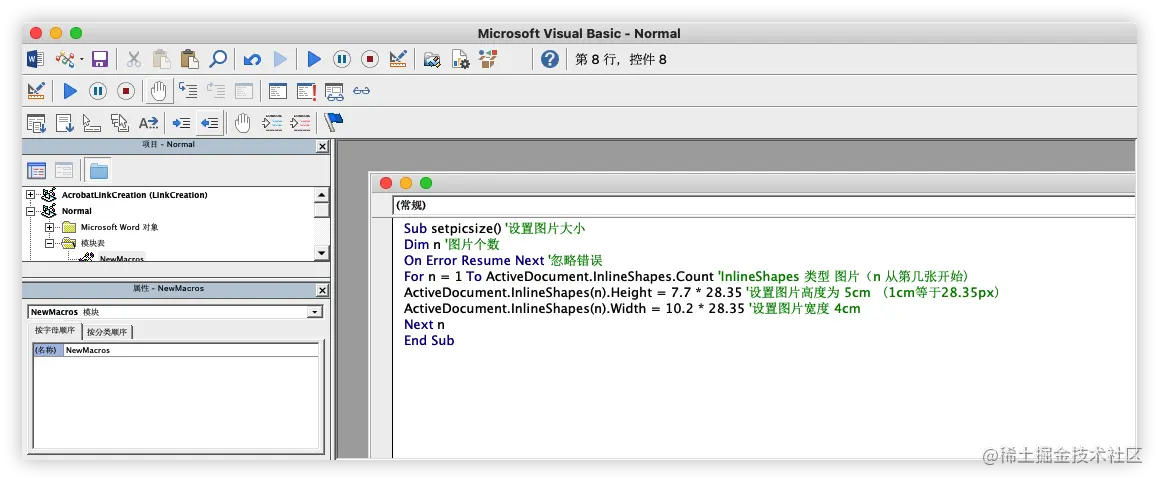Open the Project Explorer icon
Viewport: 1159px width, 482px height.
point(432,59)
